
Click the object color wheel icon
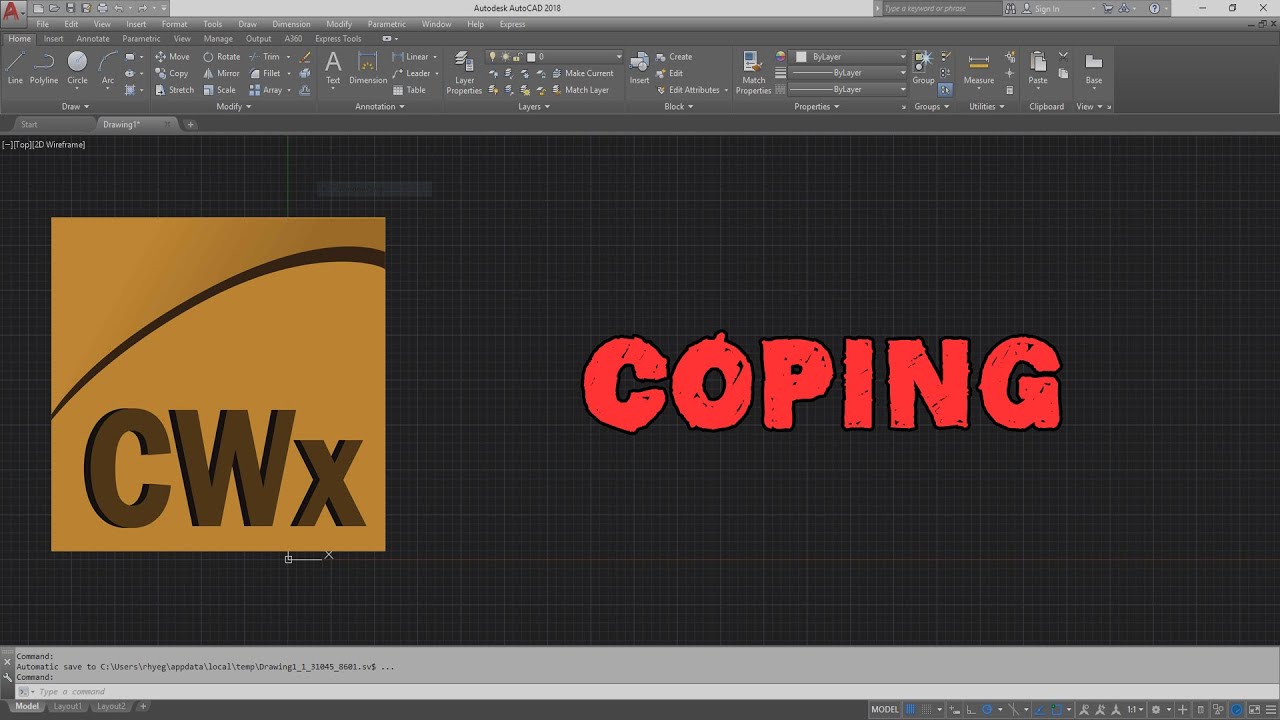pos(781,57)
